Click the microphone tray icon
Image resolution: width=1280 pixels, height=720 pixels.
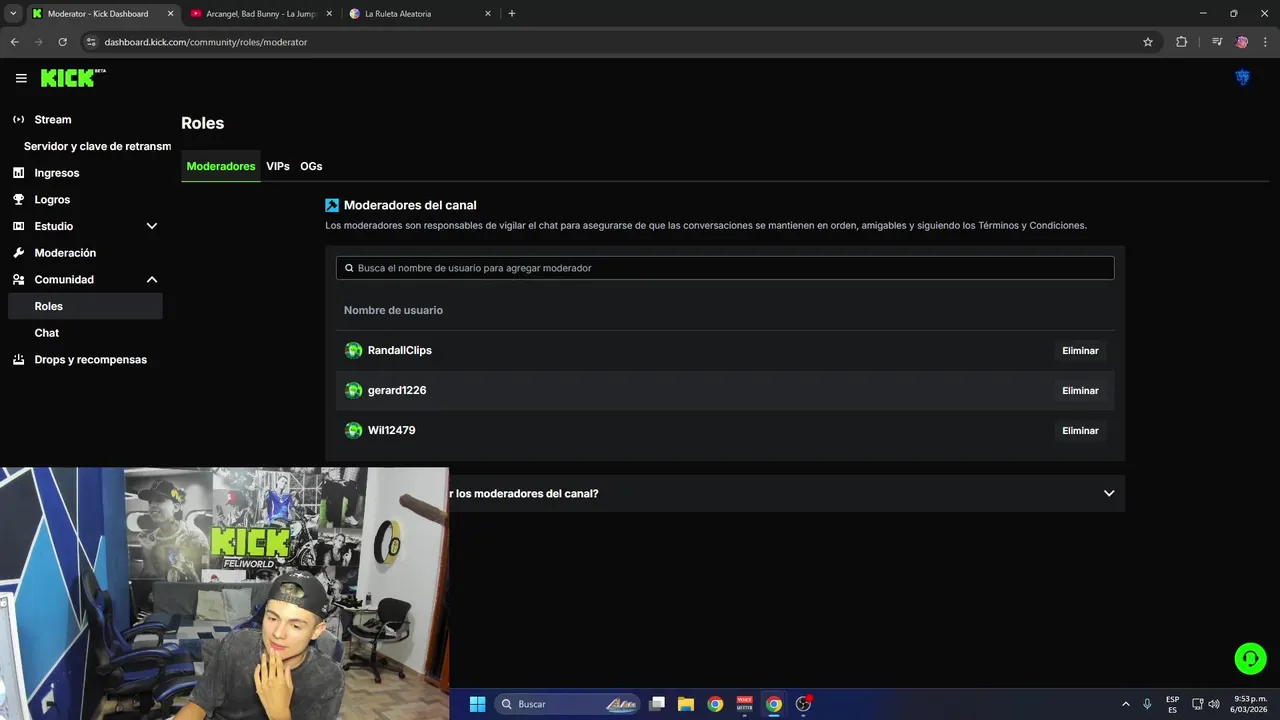[x=1147, y=704]
